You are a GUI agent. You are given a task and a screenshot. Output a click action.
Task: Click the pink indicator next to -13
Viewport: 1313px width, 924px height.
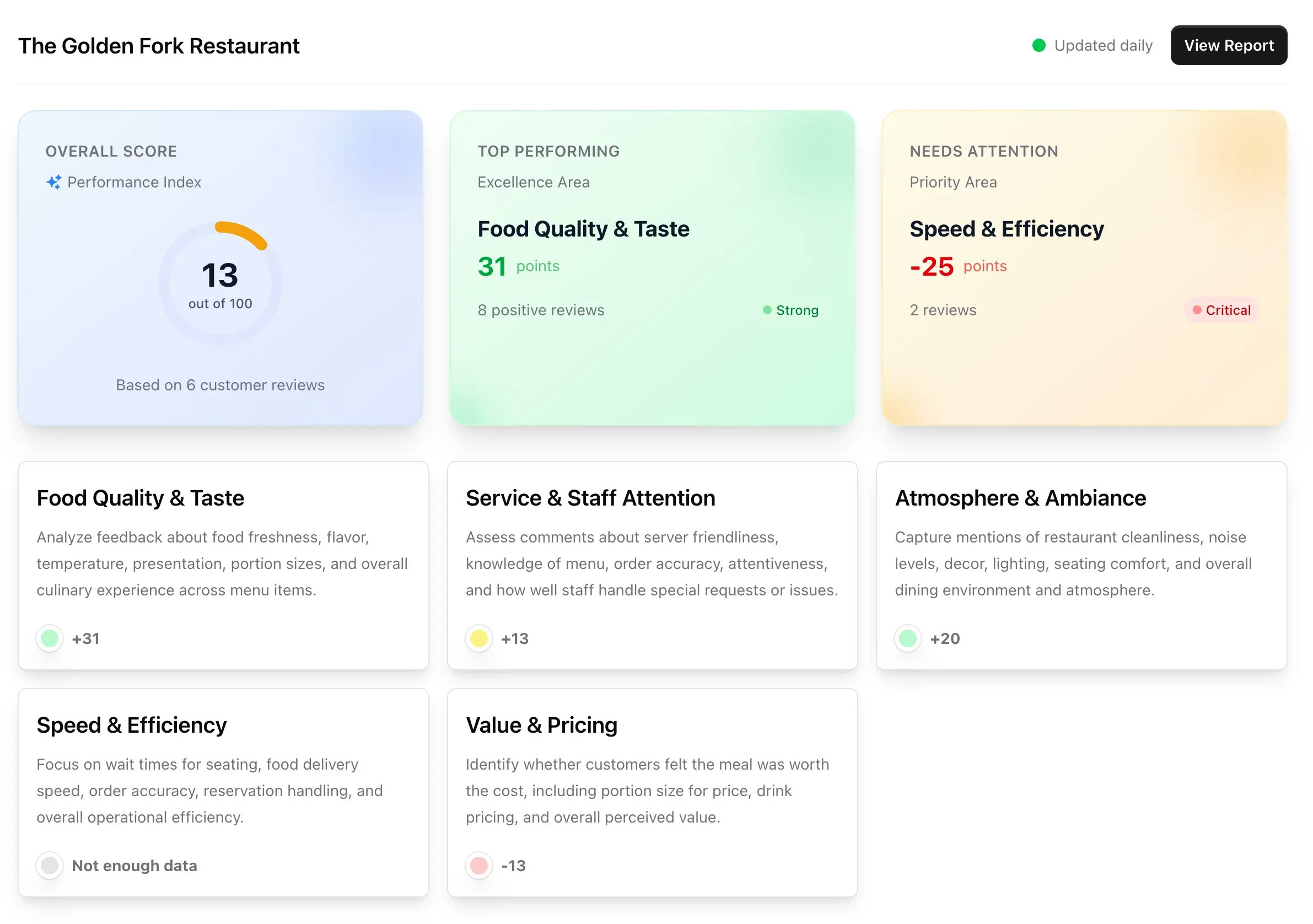pyautogui.click(x=478, y=865)
